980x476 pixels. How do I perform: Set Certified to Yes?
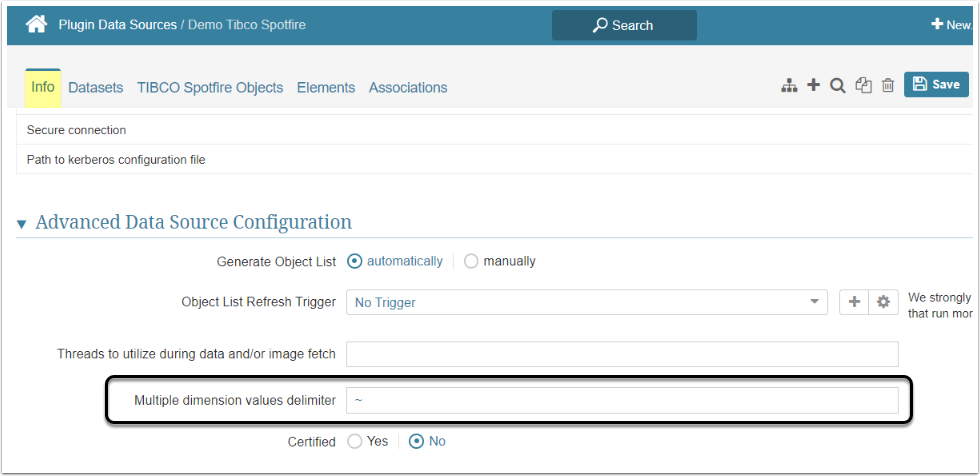point(355,441)
